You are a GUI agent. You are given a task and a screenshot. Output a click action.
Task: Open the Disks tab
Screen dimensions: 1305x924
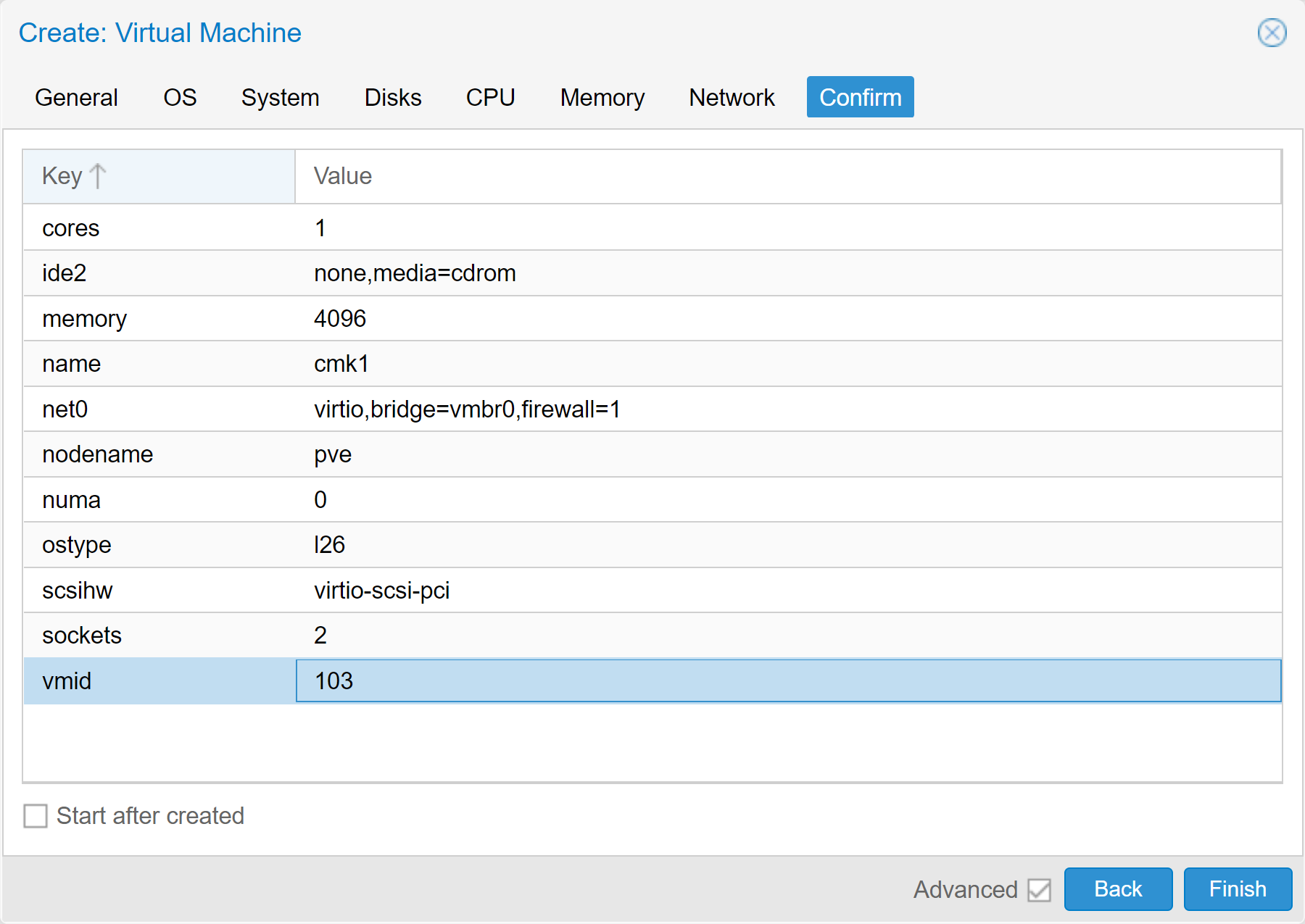tap(393, 97)
